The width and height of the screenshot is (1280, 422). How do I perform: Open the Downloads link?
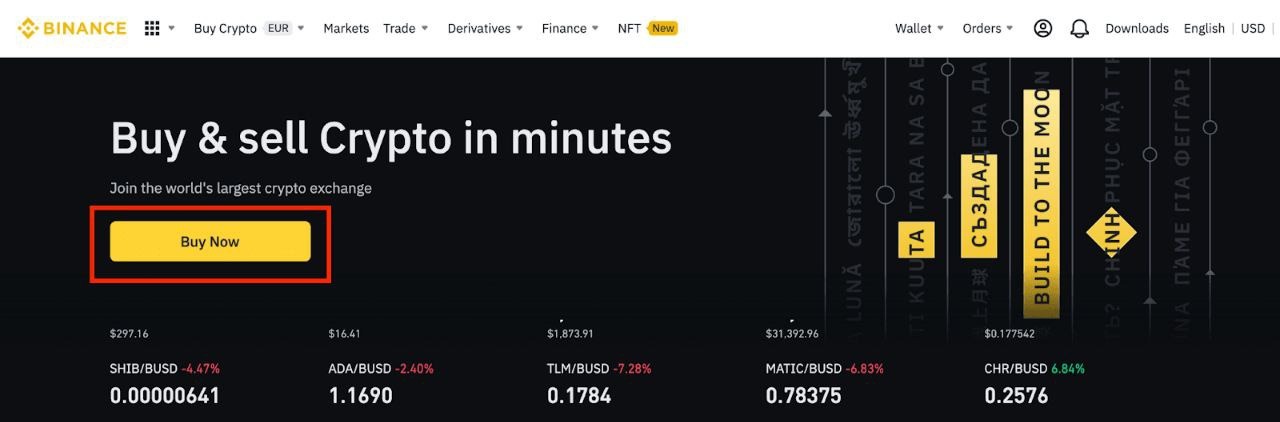1137,28
